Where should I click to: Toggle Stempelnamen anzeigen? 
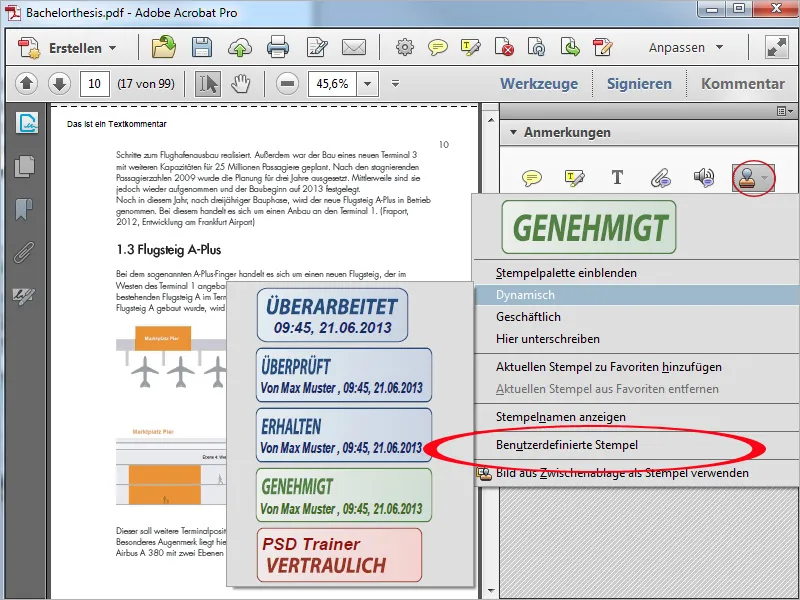click(637, 417)
